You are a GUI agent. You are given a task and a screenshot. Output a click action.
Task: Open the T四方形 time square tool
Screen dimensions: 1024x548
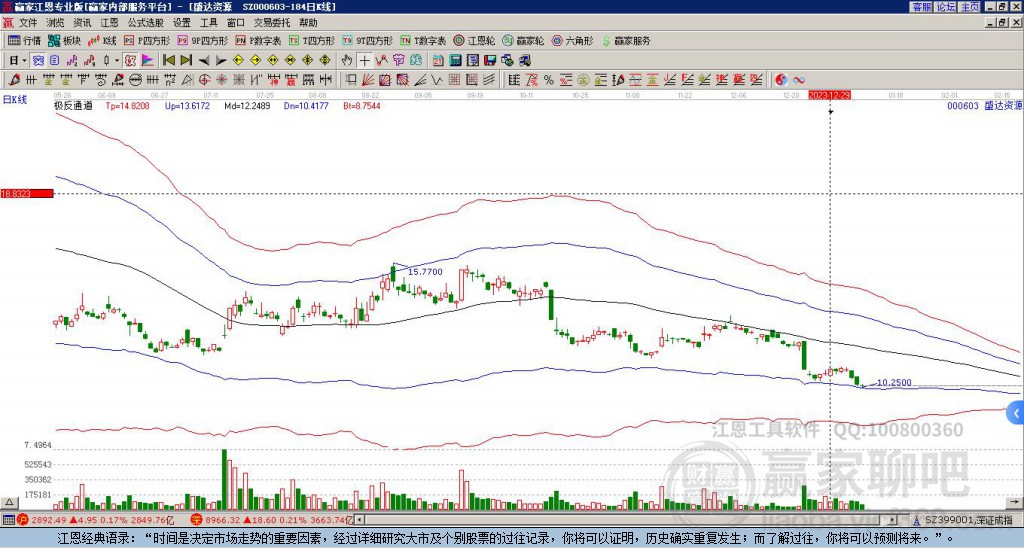tap(312, 40)
